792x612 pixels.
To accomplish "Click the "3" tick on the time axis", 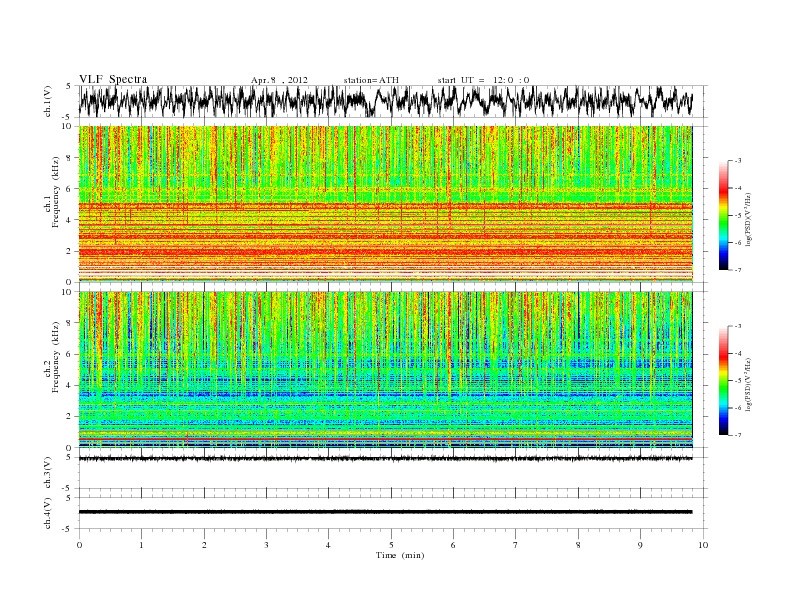I will coord(266,545).
